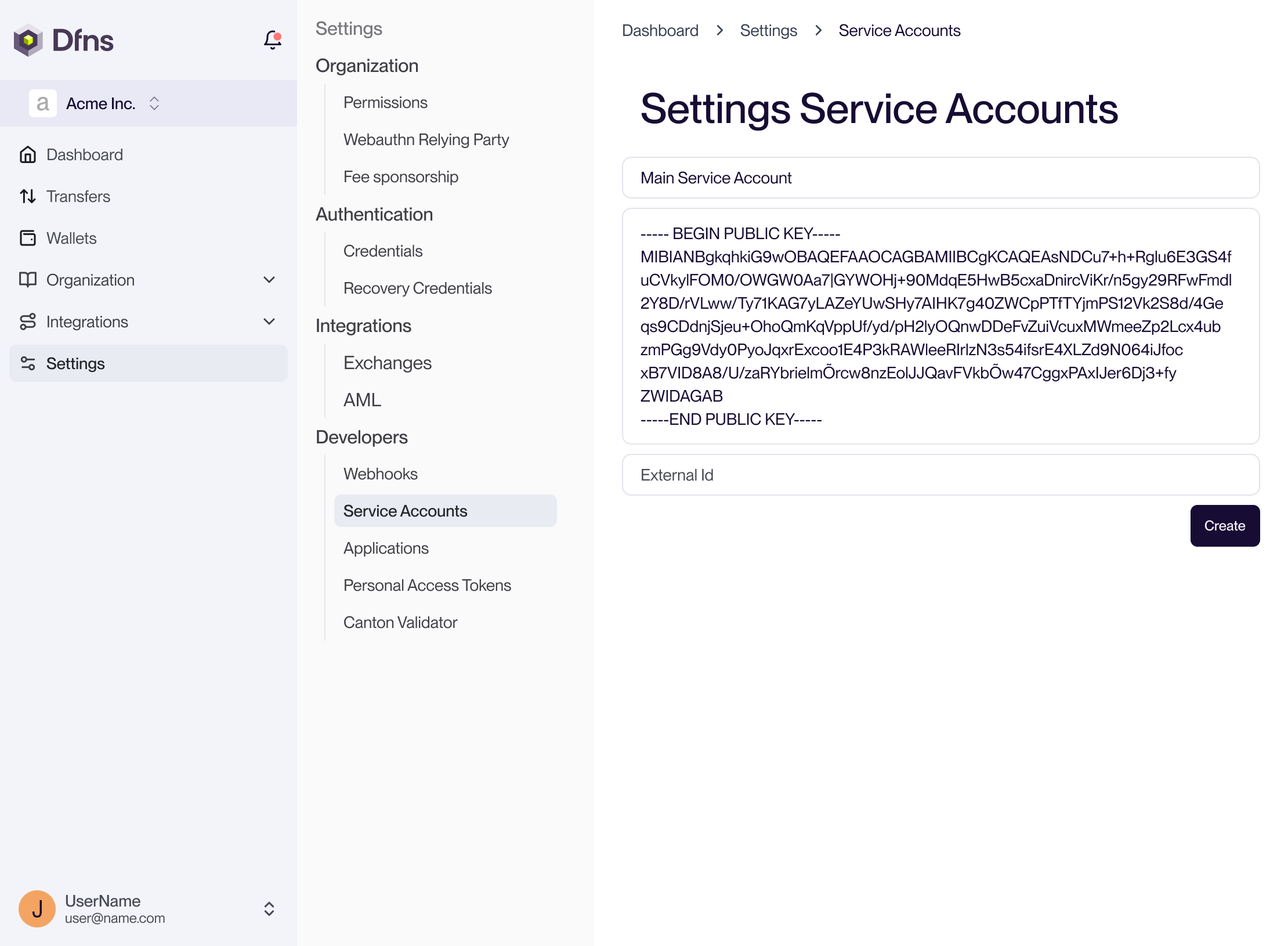Click the Dfns logo icon
Image resolution: width=1288 pixels, height=946 pixels.
point(28,40)
